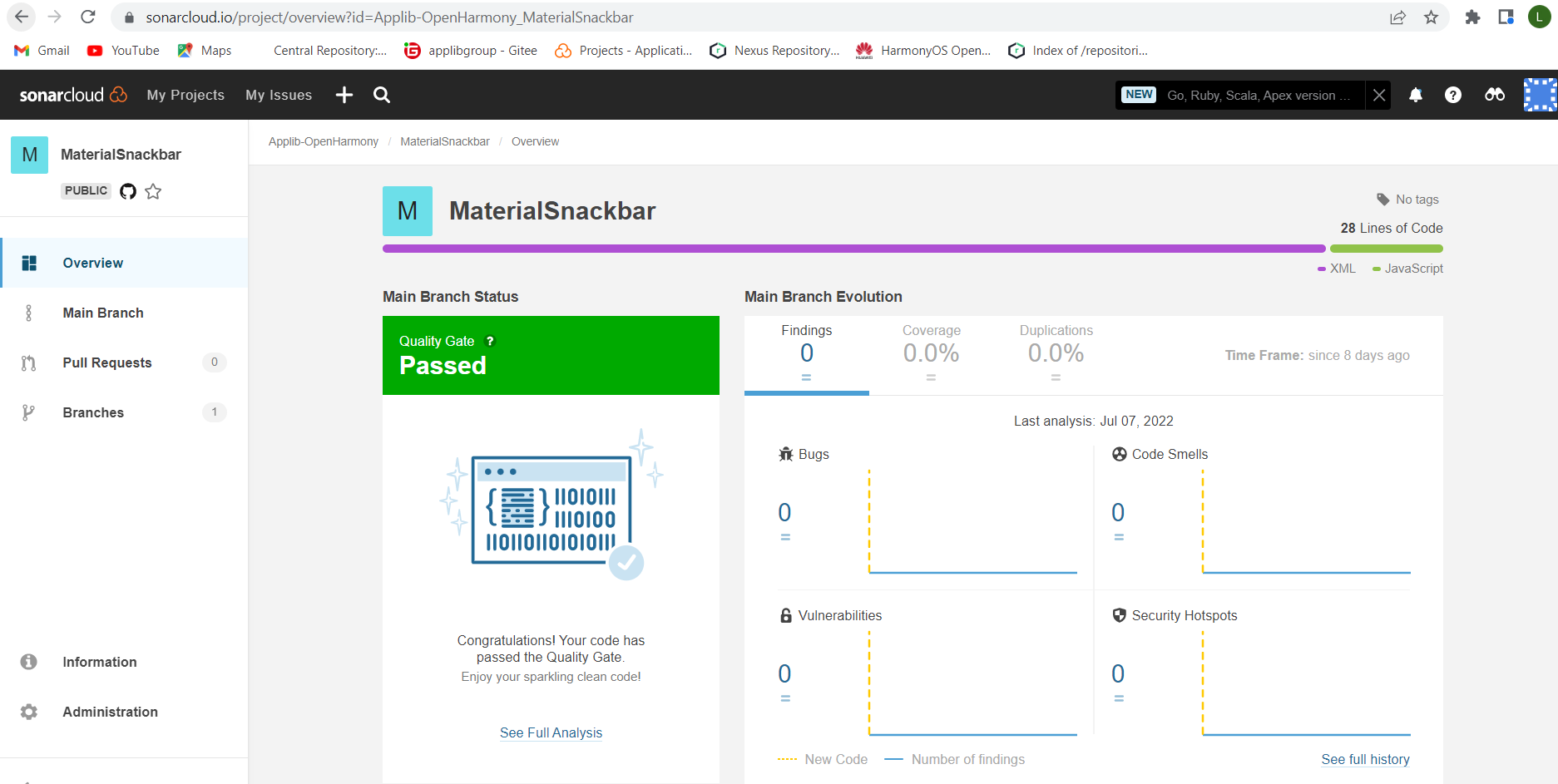The image size is (1558, 784).
Task: Click the plus icon to add project
Action: tap(344, 95)
